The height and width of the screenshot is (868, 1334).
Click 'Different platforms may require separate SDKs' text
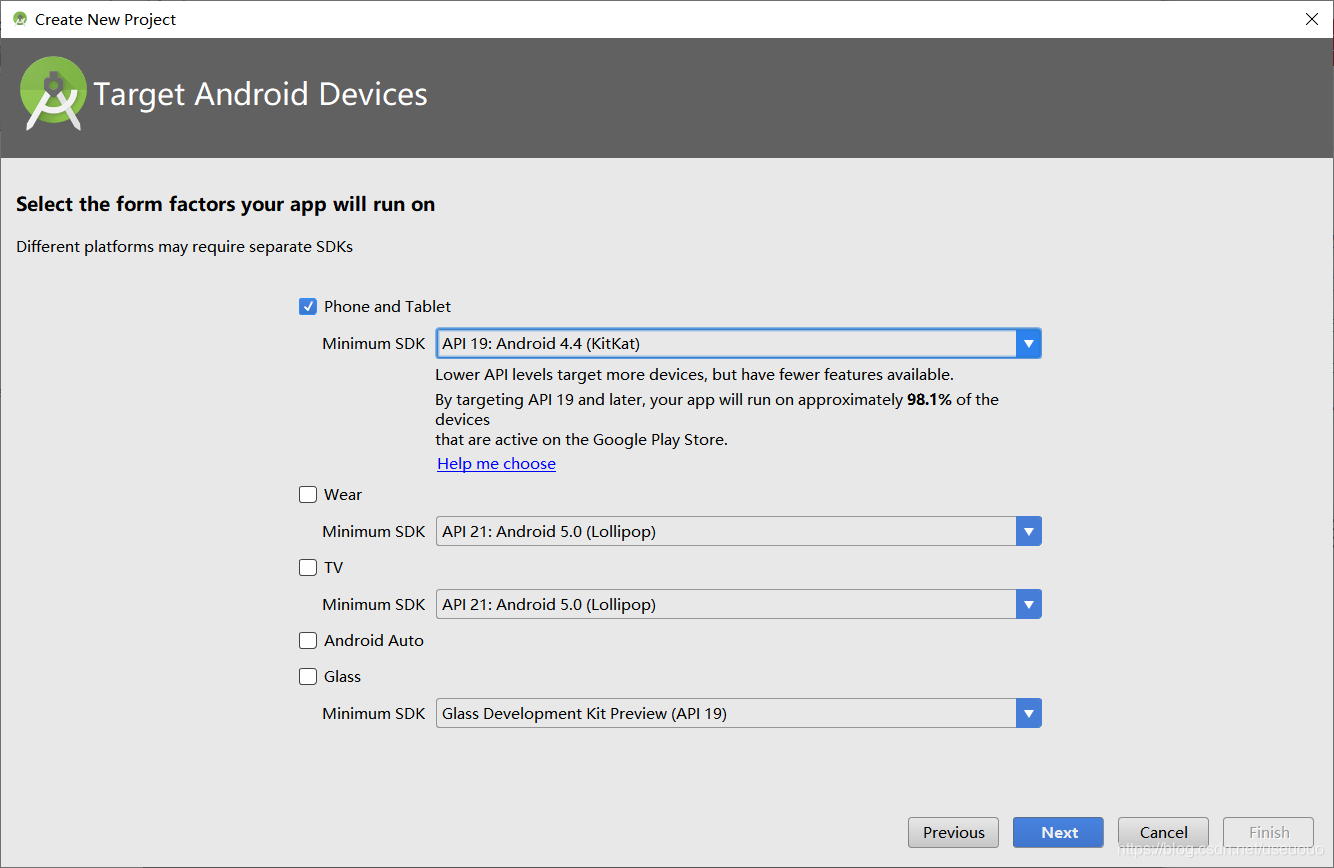185,247
